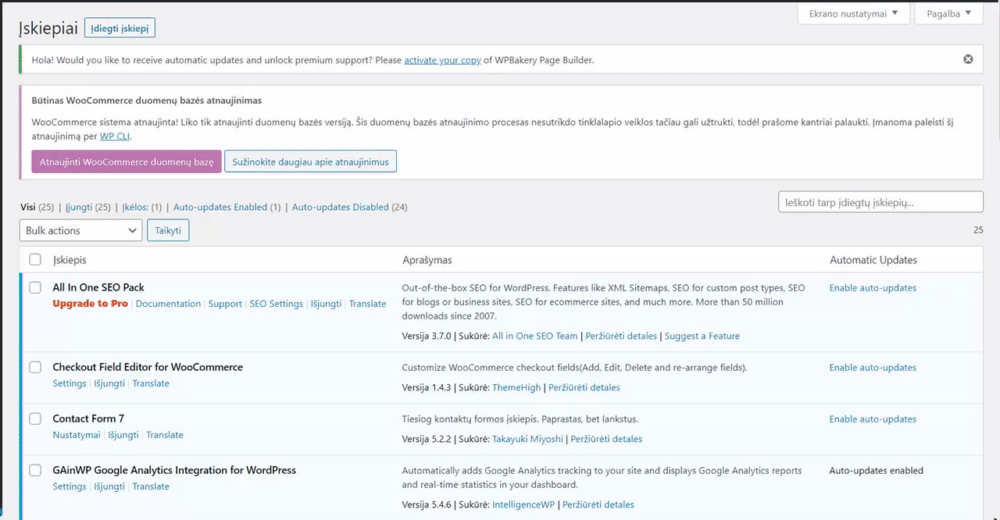Select the Contact Form 7 checkbox

(x=35, y=419)
